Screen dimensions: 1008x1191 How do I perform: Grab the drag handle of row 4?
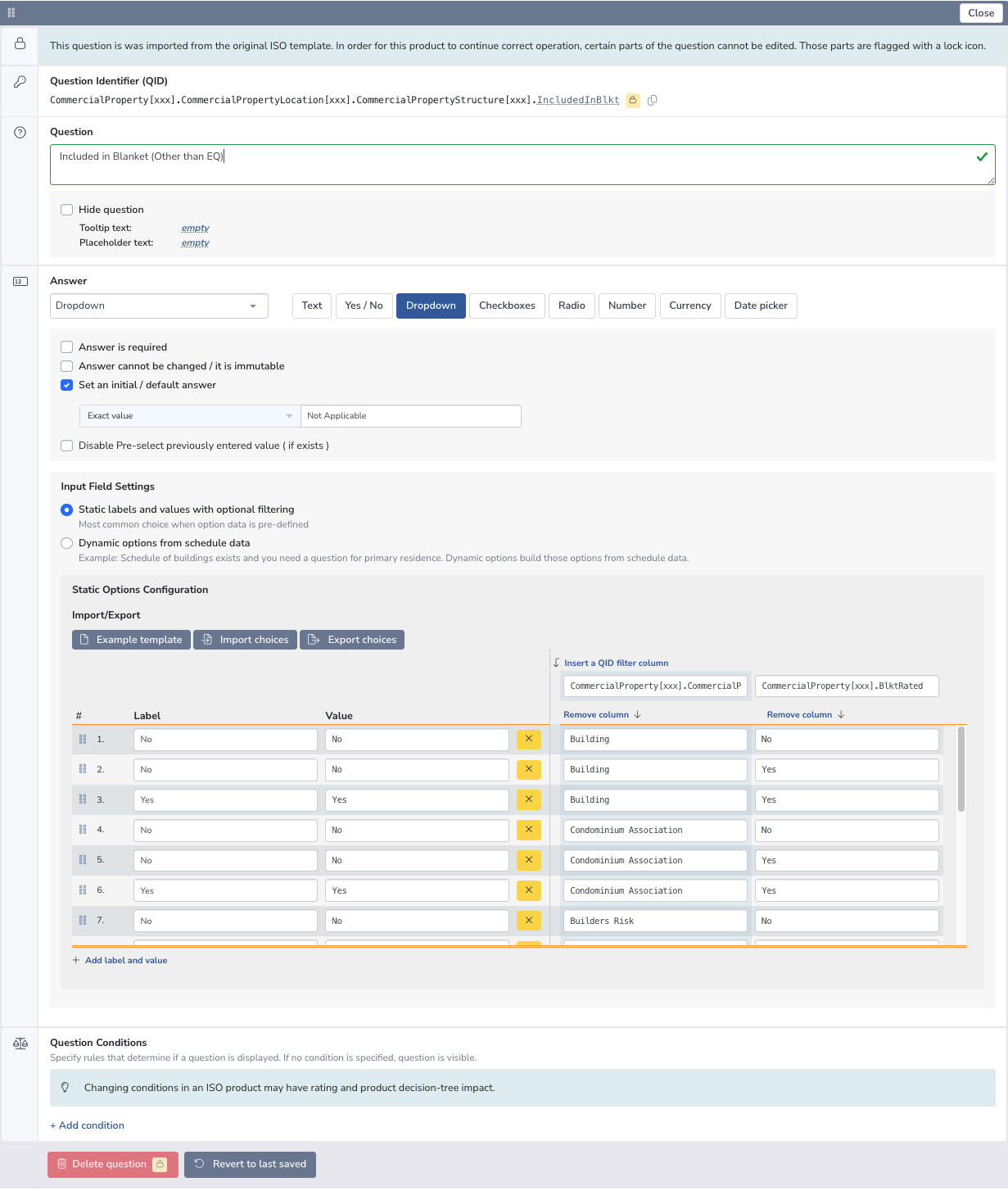(83, 830)
